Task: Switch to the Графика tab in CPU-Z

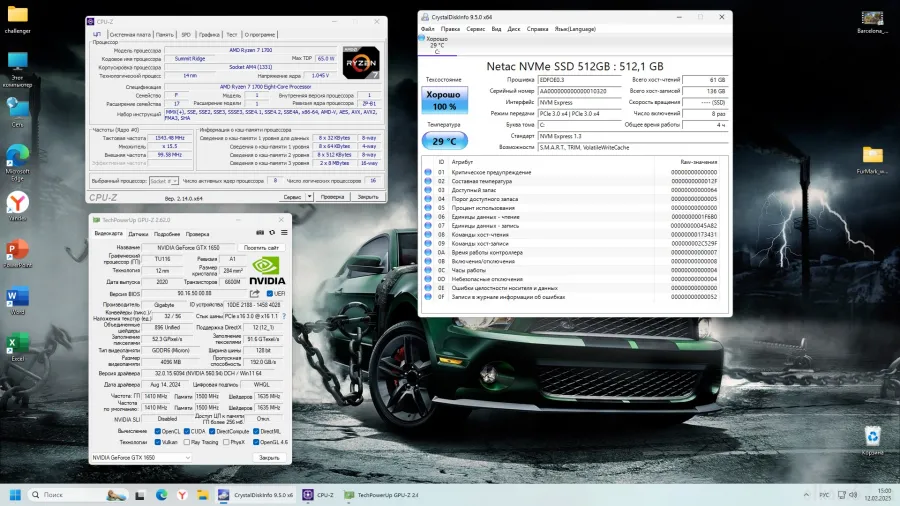Action: (209, 34)
